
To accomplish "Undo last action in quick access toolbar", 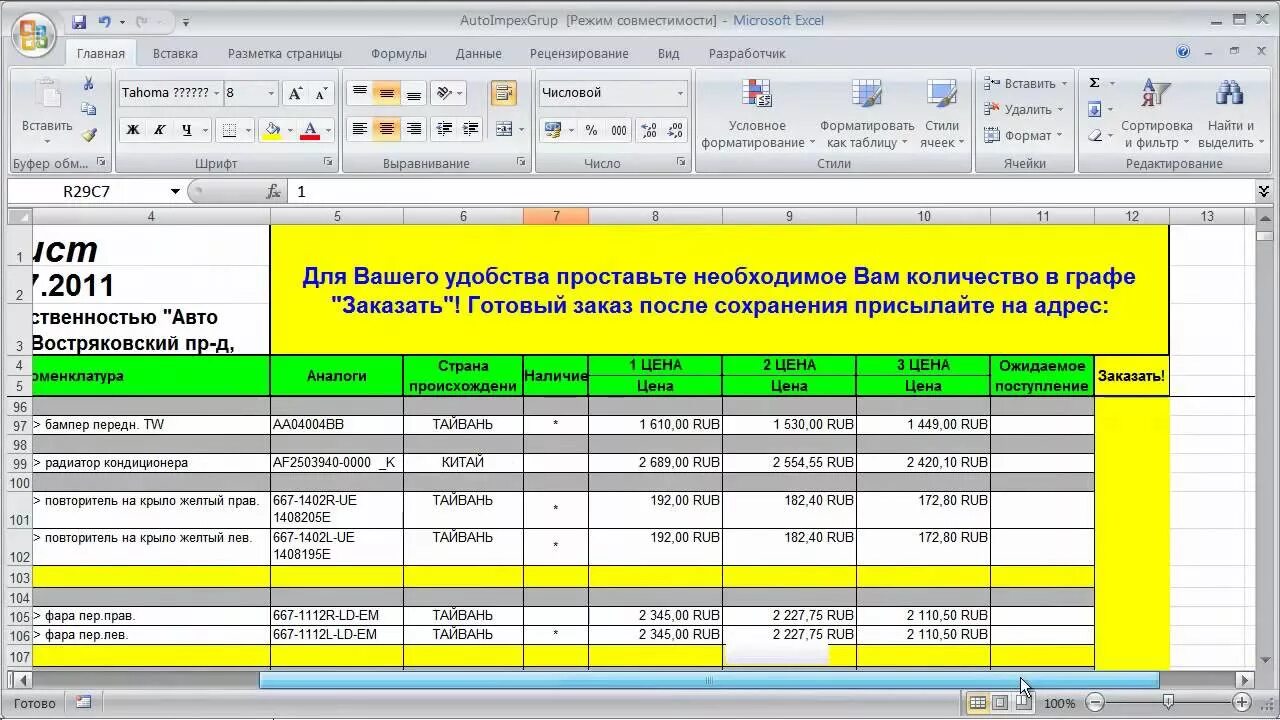I will coord(105,21).
